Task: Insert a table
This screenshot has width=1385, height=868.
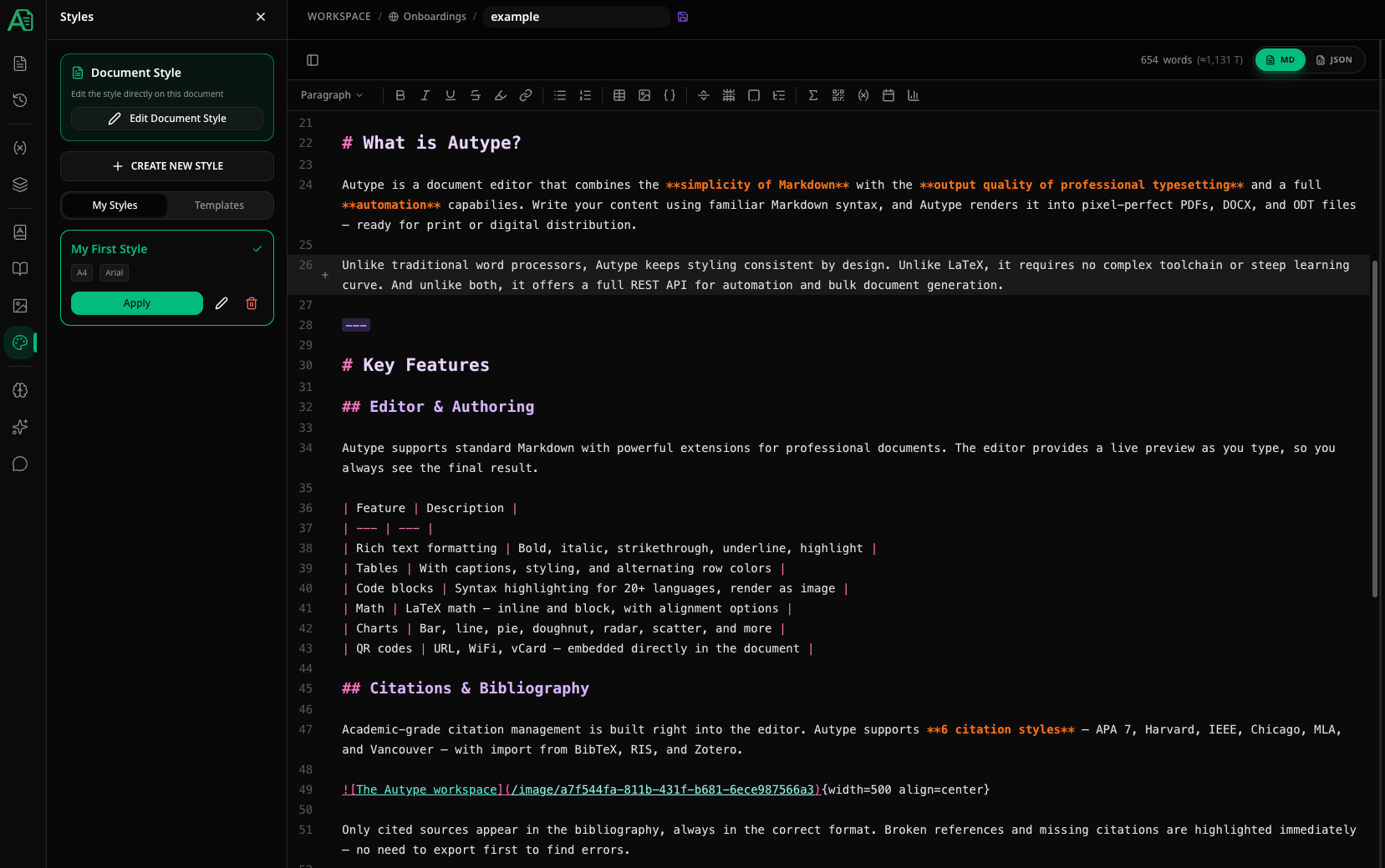Action: pyautogui.click(x=619, y=95)
